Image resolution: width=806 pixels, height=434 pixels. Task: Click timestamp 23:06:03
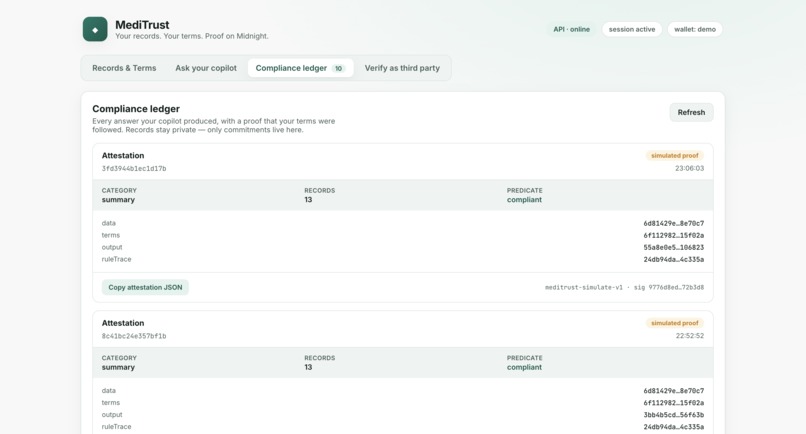(689, 169)
